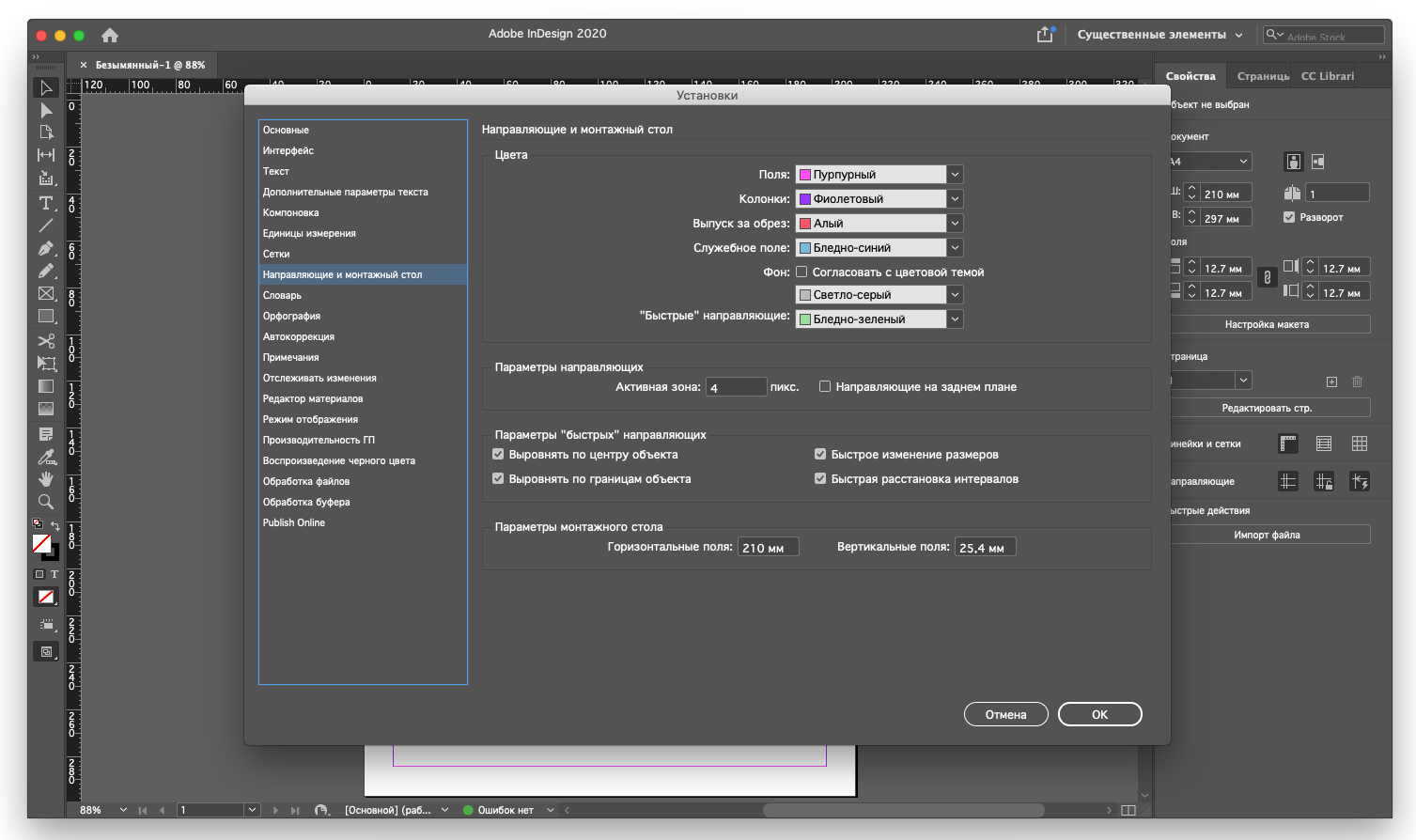Click the OK button
This screenshot has width=1416, height=840.
(1099, 714)
